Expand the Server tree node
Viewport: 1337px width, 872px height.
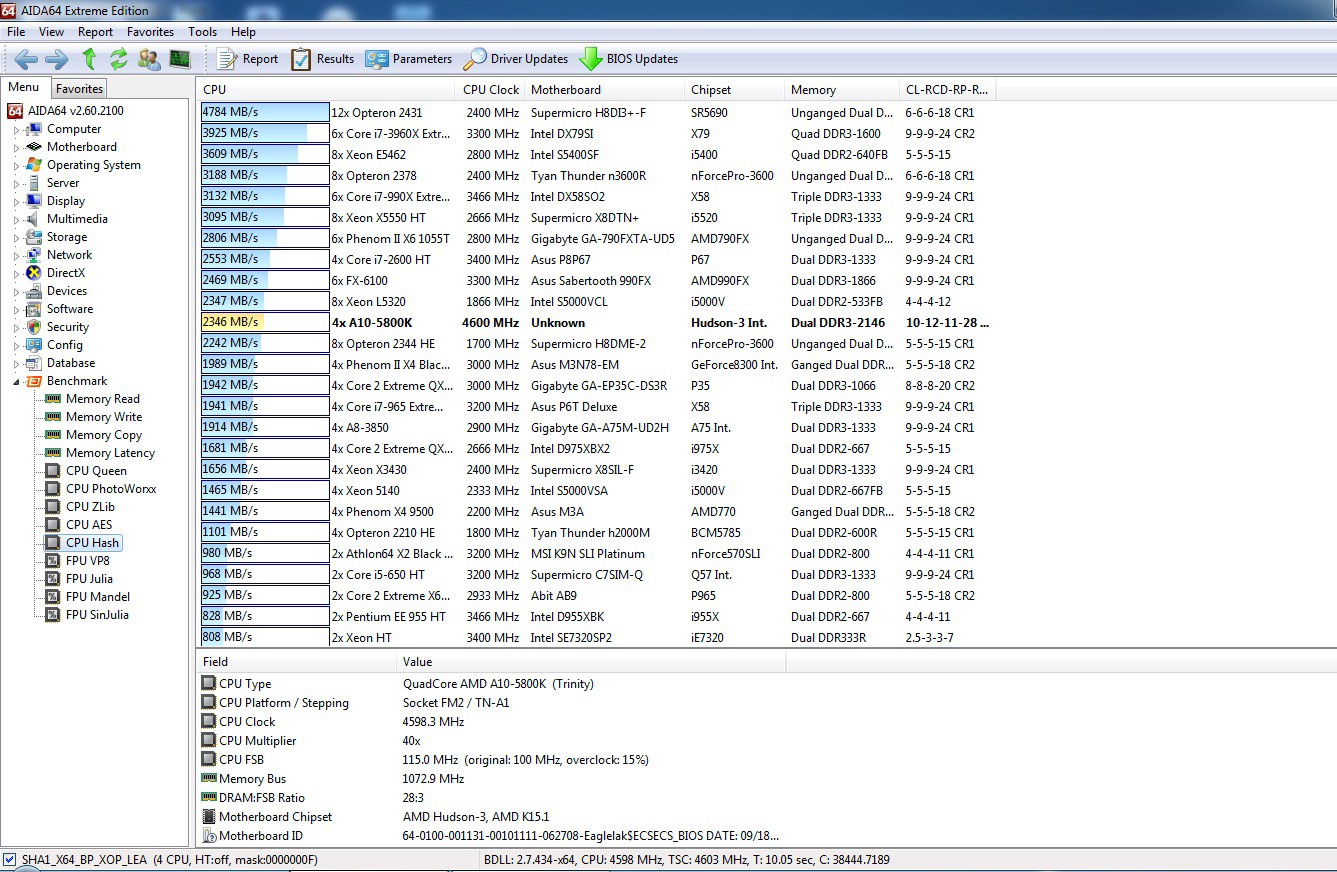tap(16, 184)
